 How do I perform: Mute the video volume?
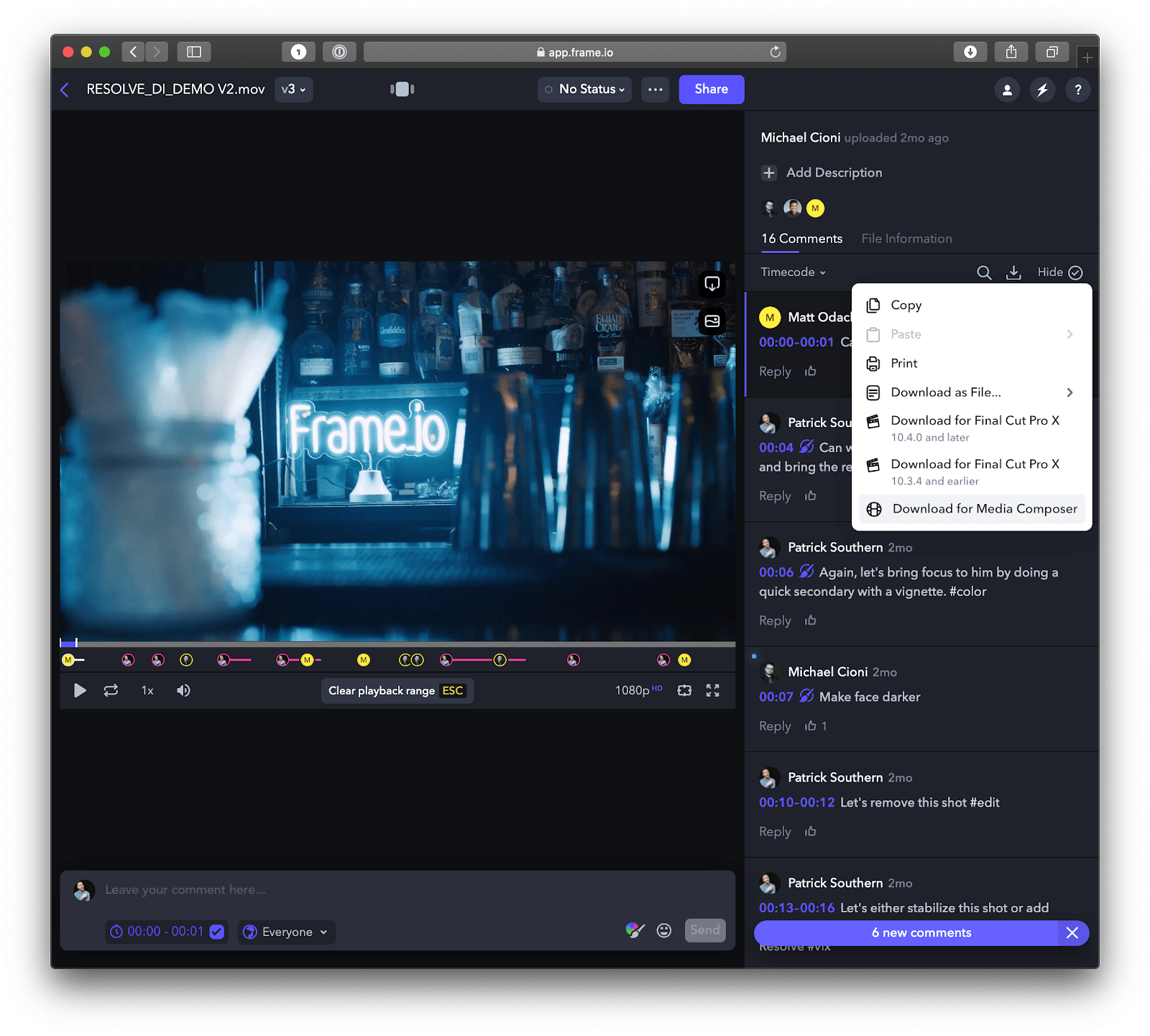183,690
